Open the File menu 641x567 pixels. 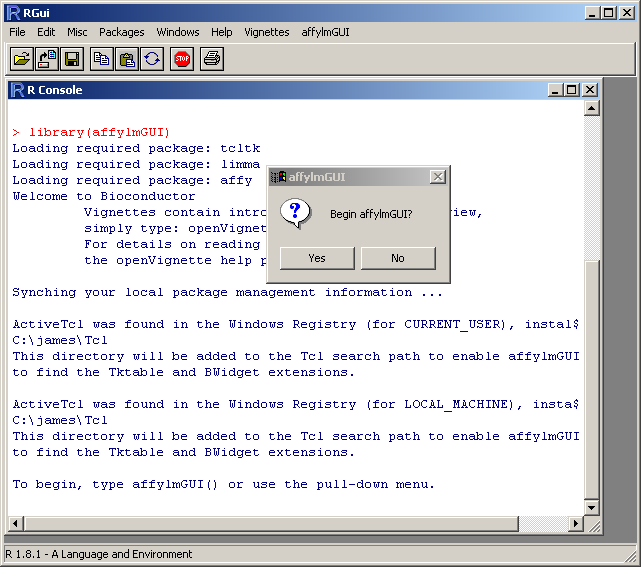(18, 32)
